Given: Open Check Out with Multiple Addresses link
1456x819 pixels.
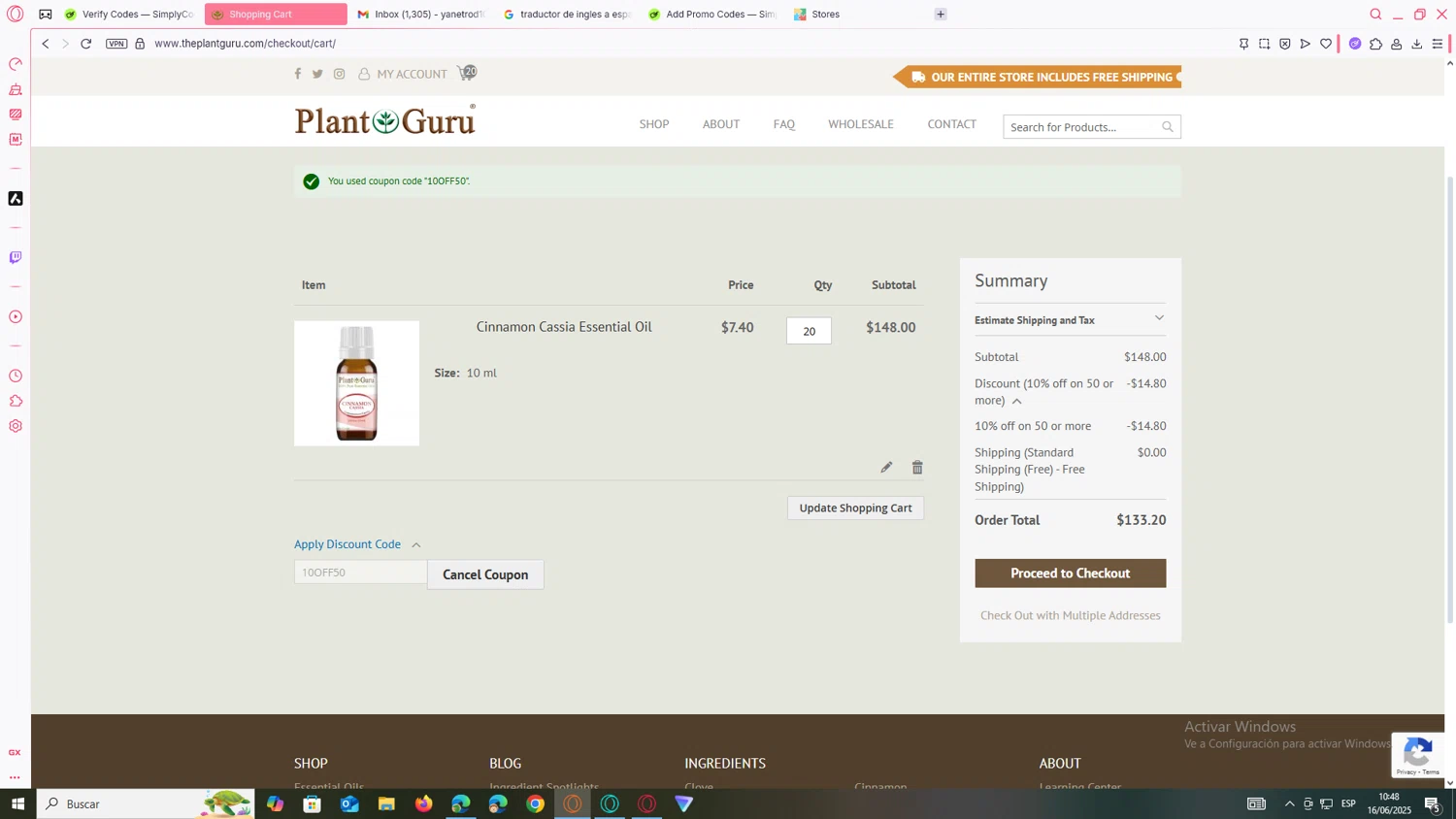Looking at the screenshot, I should (1070, 615).
